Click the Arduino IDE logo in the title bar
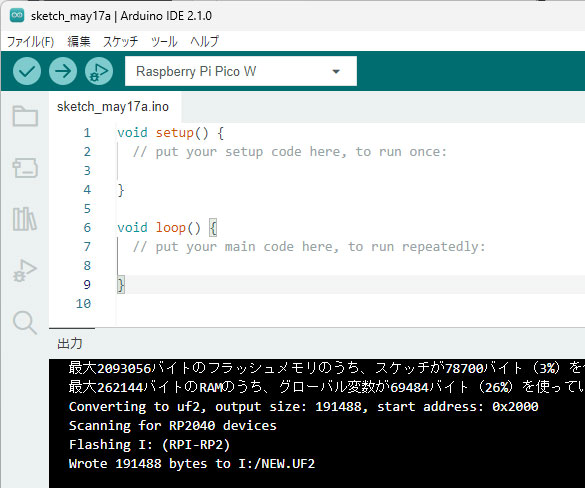 pyautogui.click(x=17, y=16)
